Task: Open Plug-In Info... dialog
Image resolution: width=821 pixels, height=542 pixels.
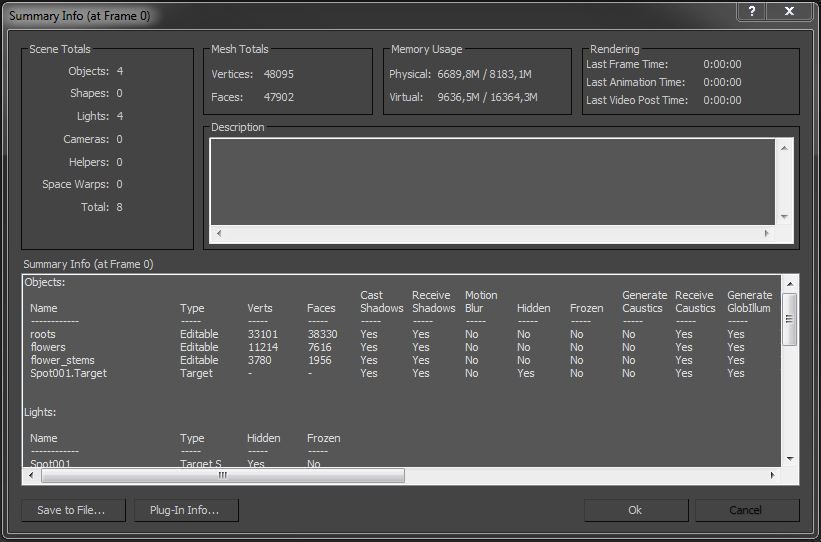Action: tap(186, 510)
